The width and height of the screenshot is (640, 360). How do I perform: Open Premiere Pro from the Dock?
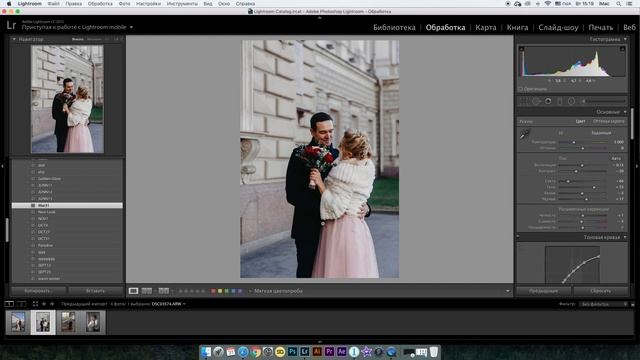[329, 351]
